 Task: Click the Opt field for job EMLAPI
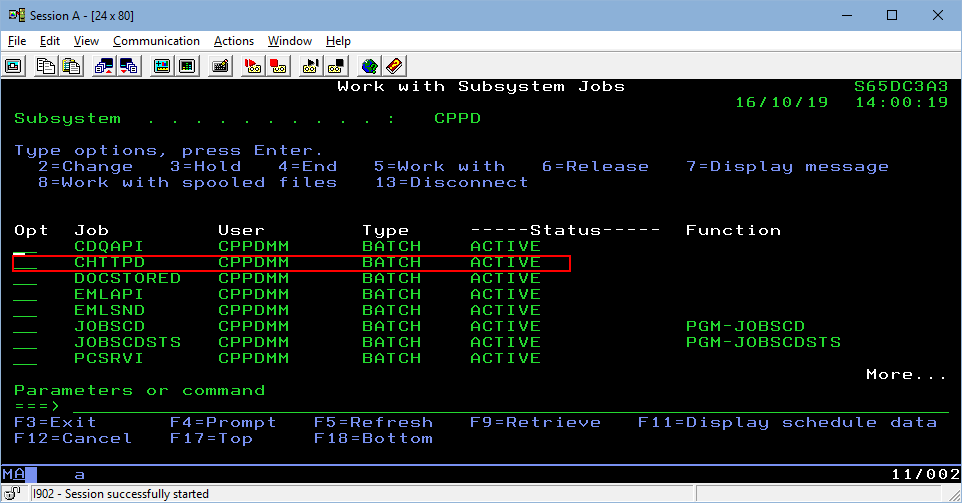click(25, 294)
